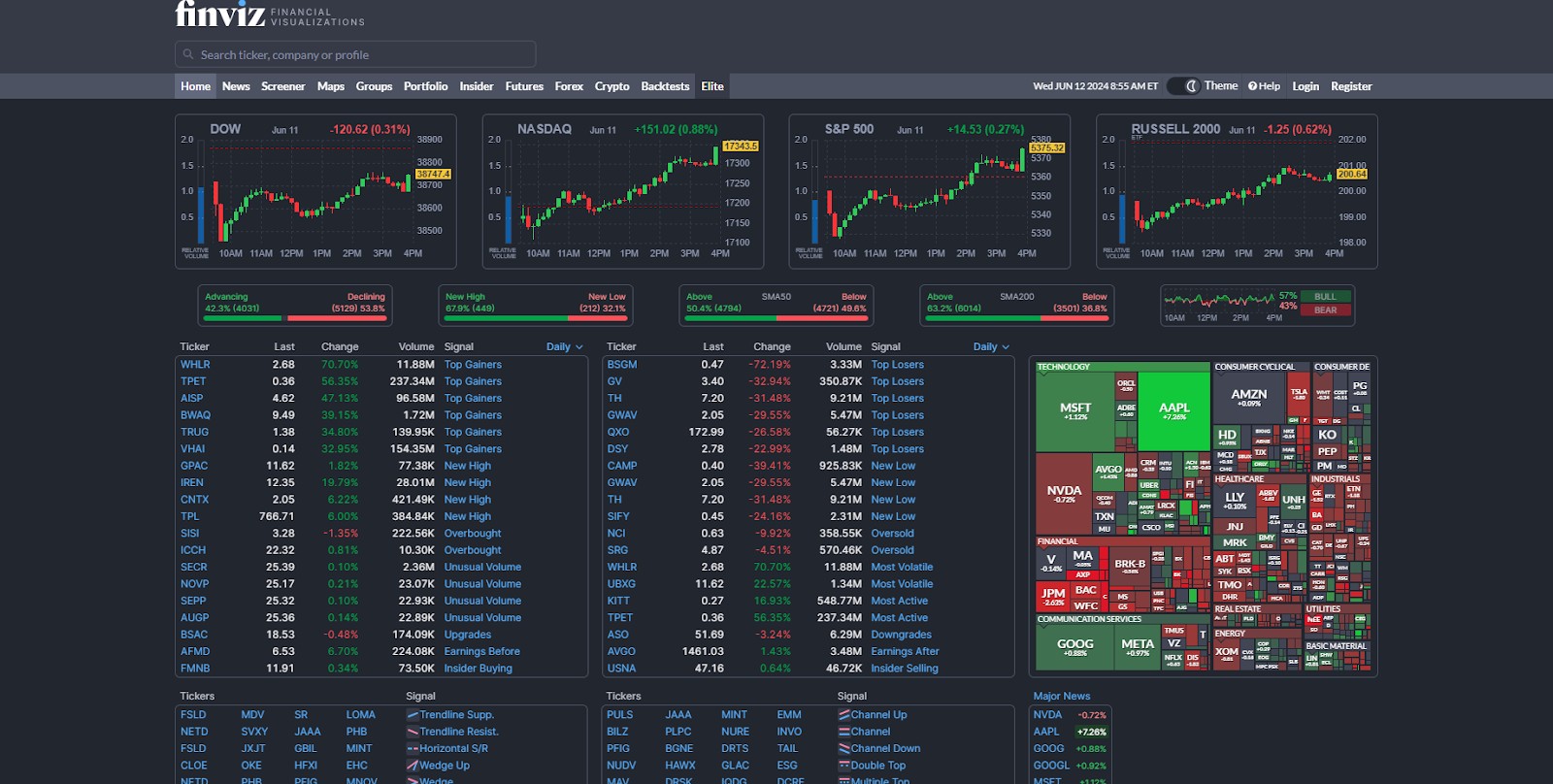Click the Insider Buying signal link
The width and height of the screenshot is (1553, 784).
tap(478, 669)
